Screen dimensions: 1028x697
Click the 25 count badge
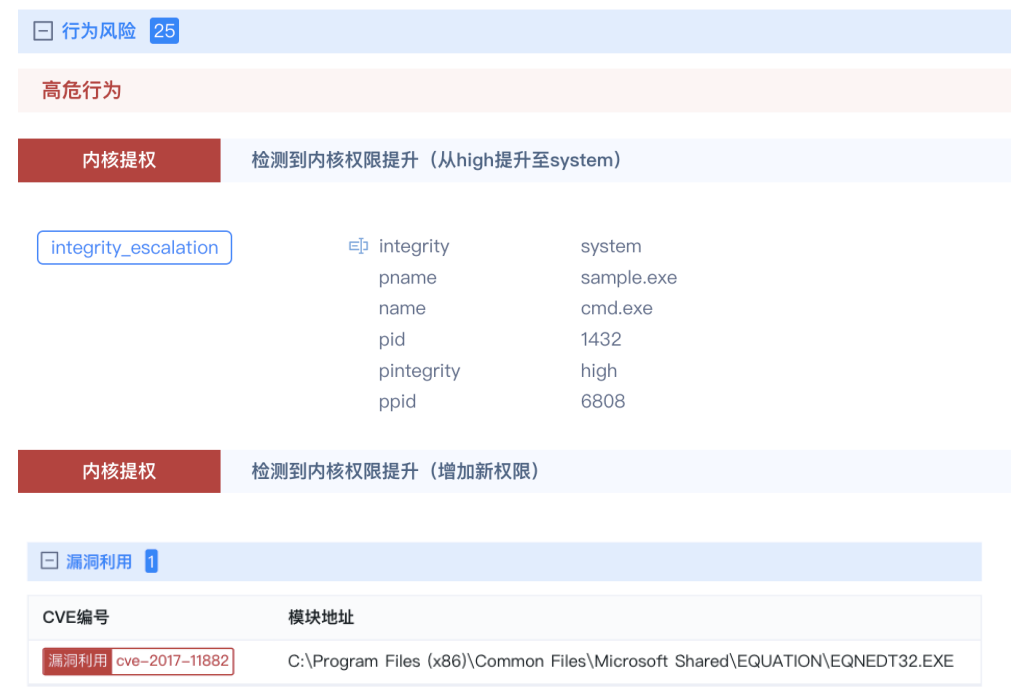(x=164, y=31)
